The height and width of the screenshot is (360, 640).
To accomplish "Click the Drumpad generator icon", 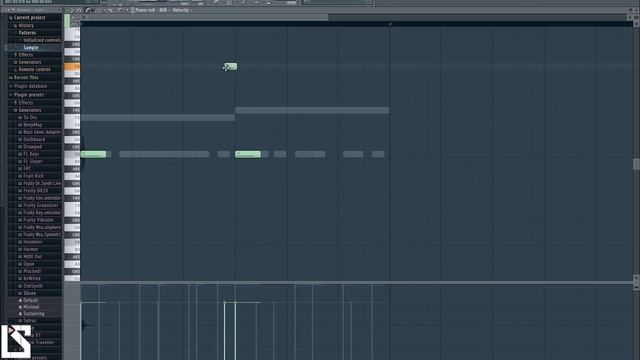I will [x=20, y=147].
